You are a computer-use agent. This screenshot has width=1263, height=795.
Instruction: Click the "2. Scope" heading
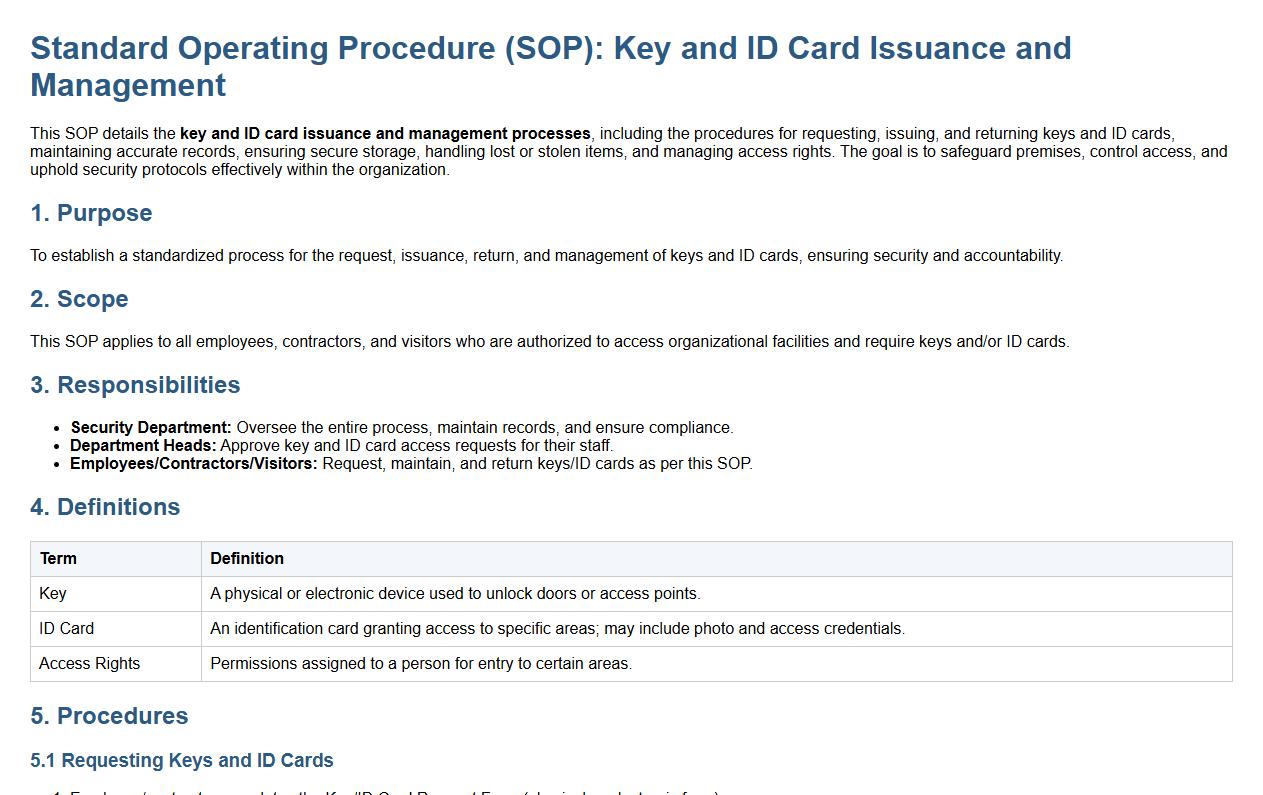(x=79, y=299)
